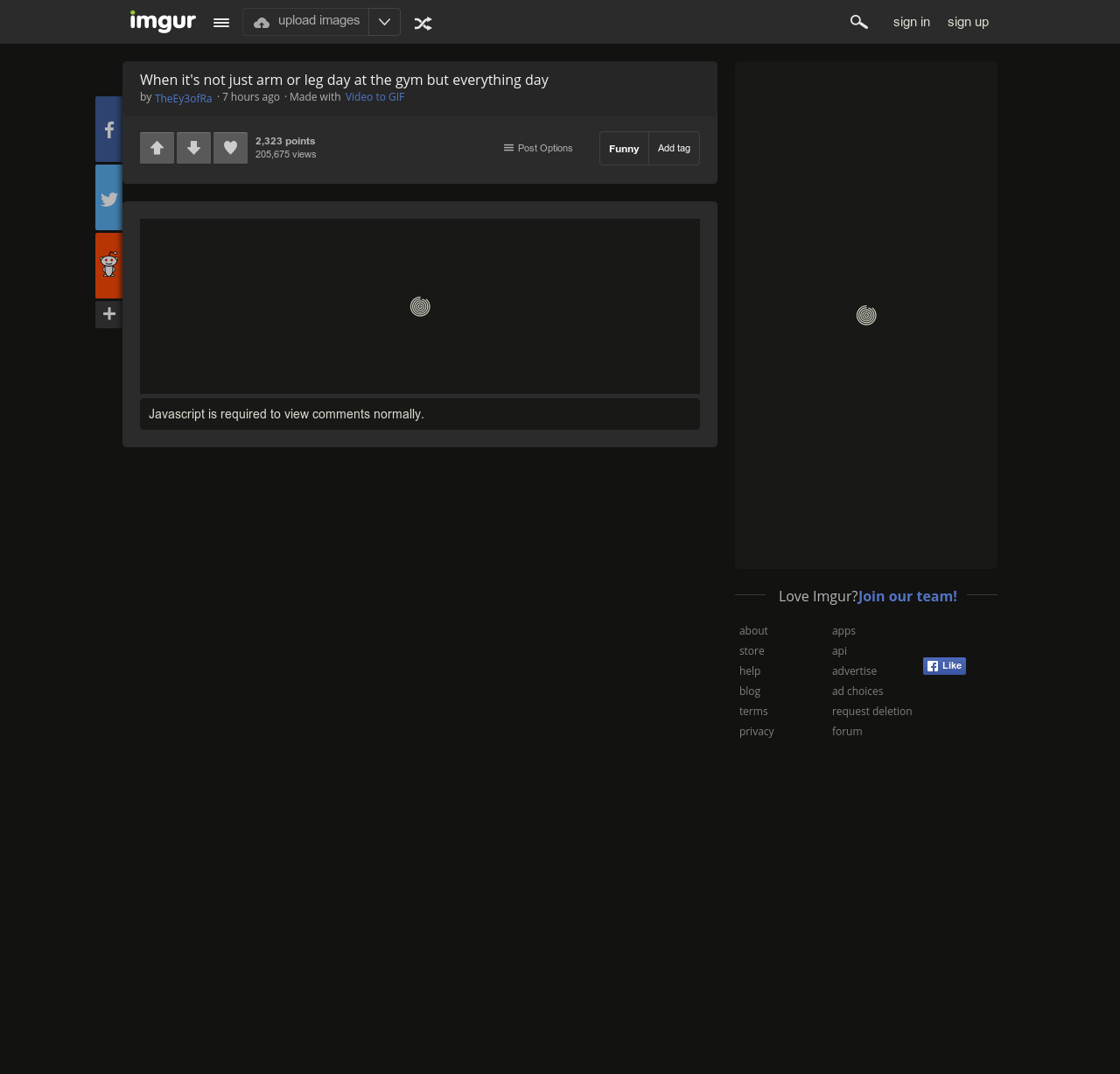Select the Funny tag
The image size is (1120, 1074).
[x=624, y=149]
